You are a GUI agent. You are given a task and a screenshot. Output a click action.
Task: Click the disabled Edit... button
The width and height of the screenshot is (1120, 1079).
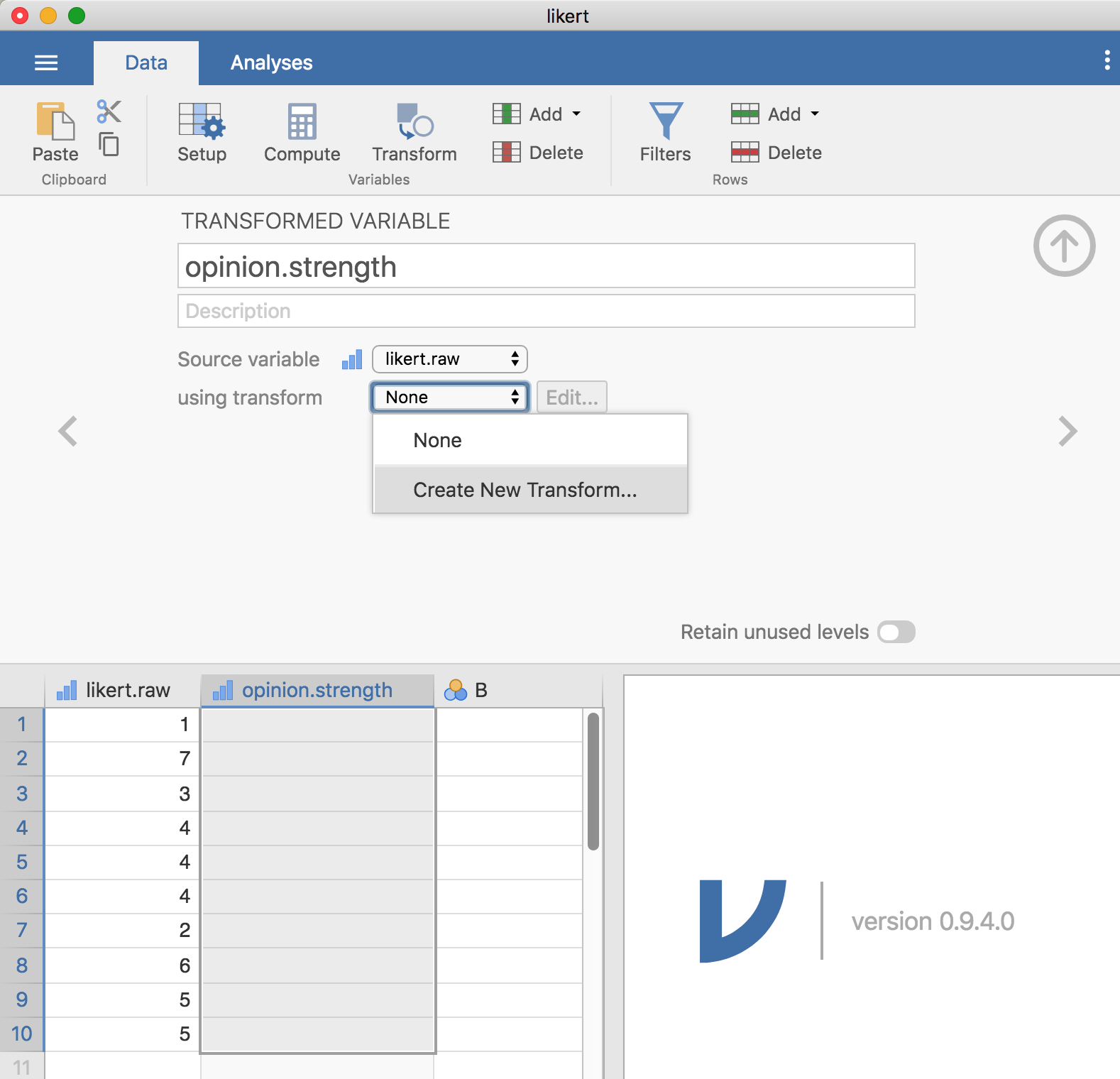click(572, 398)
